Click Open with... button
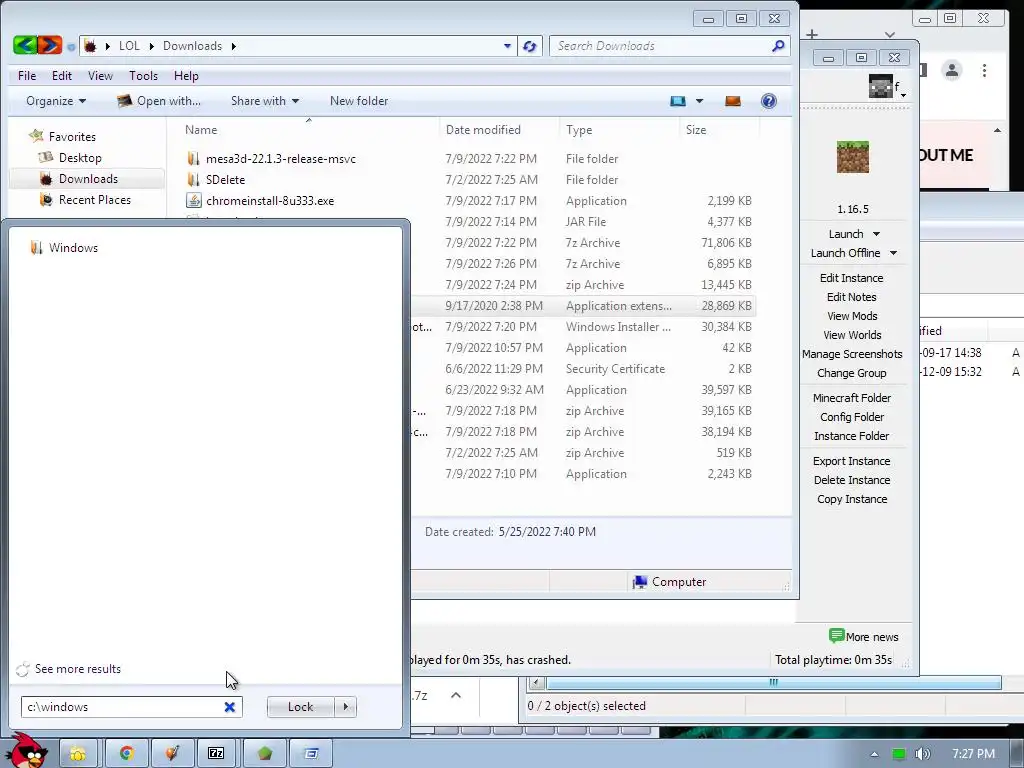The image size is (1024, 768). click(159, 101)
